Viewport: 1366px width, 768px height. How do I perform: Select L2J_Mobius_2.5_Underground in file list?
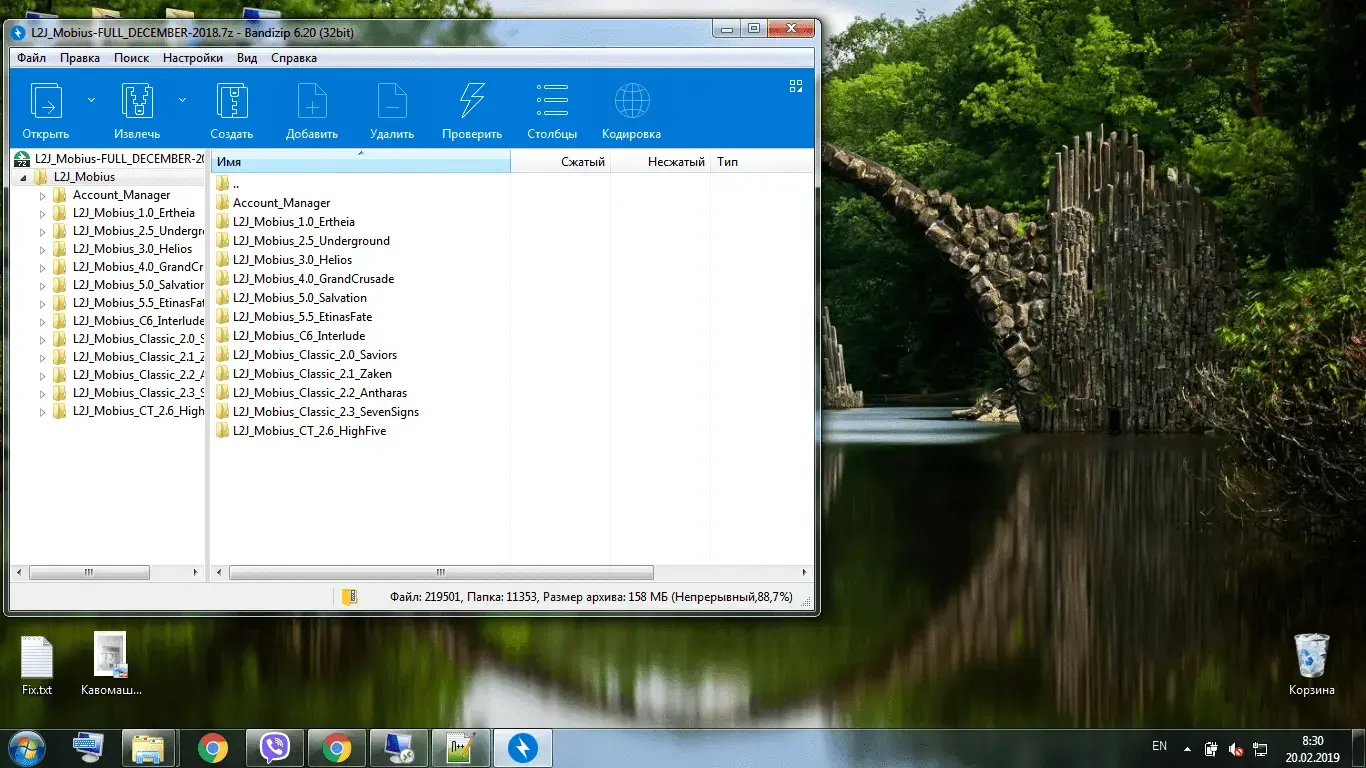coord(311,241)
